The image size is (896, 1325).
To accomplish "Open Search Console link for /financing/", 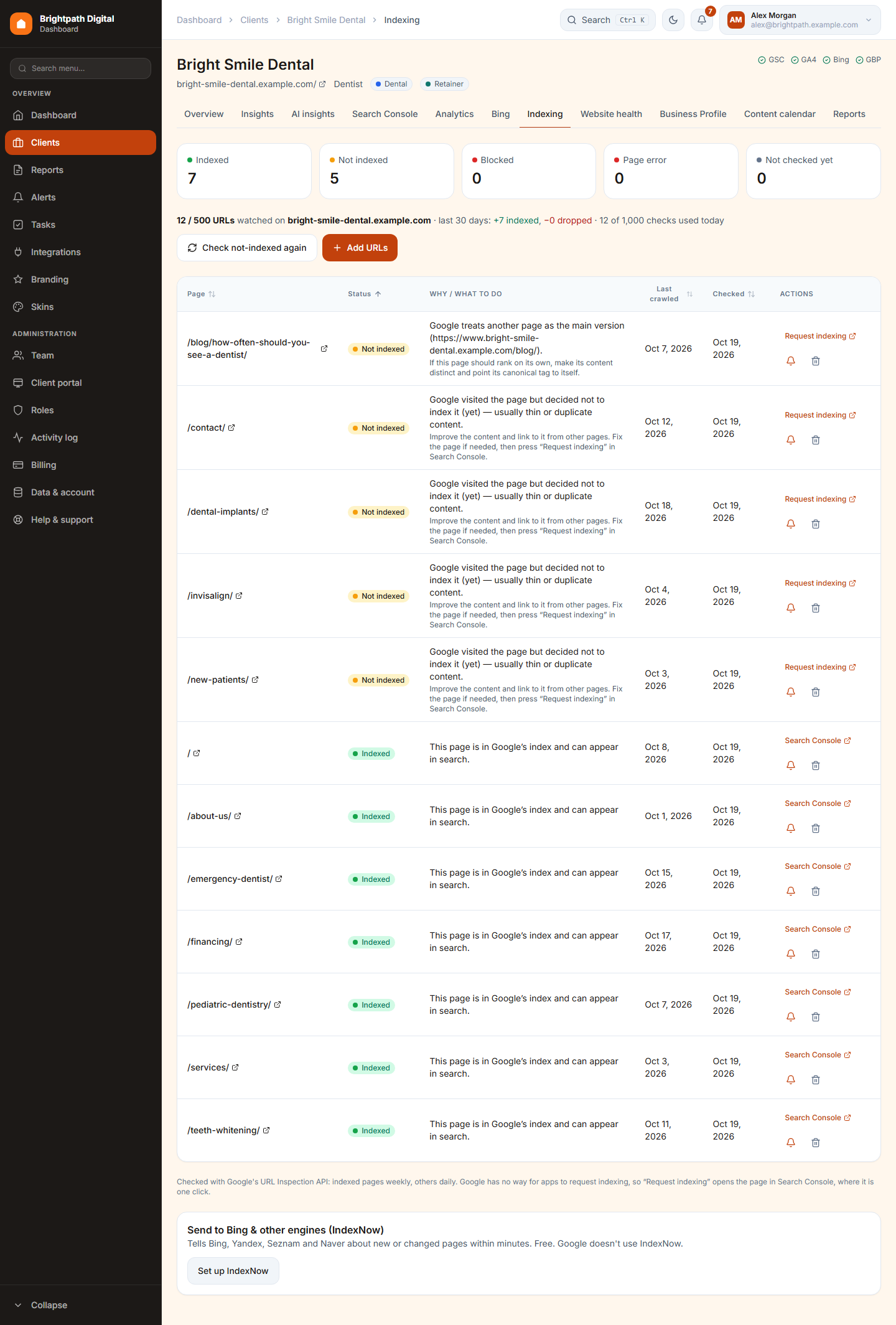I will 818,929.
